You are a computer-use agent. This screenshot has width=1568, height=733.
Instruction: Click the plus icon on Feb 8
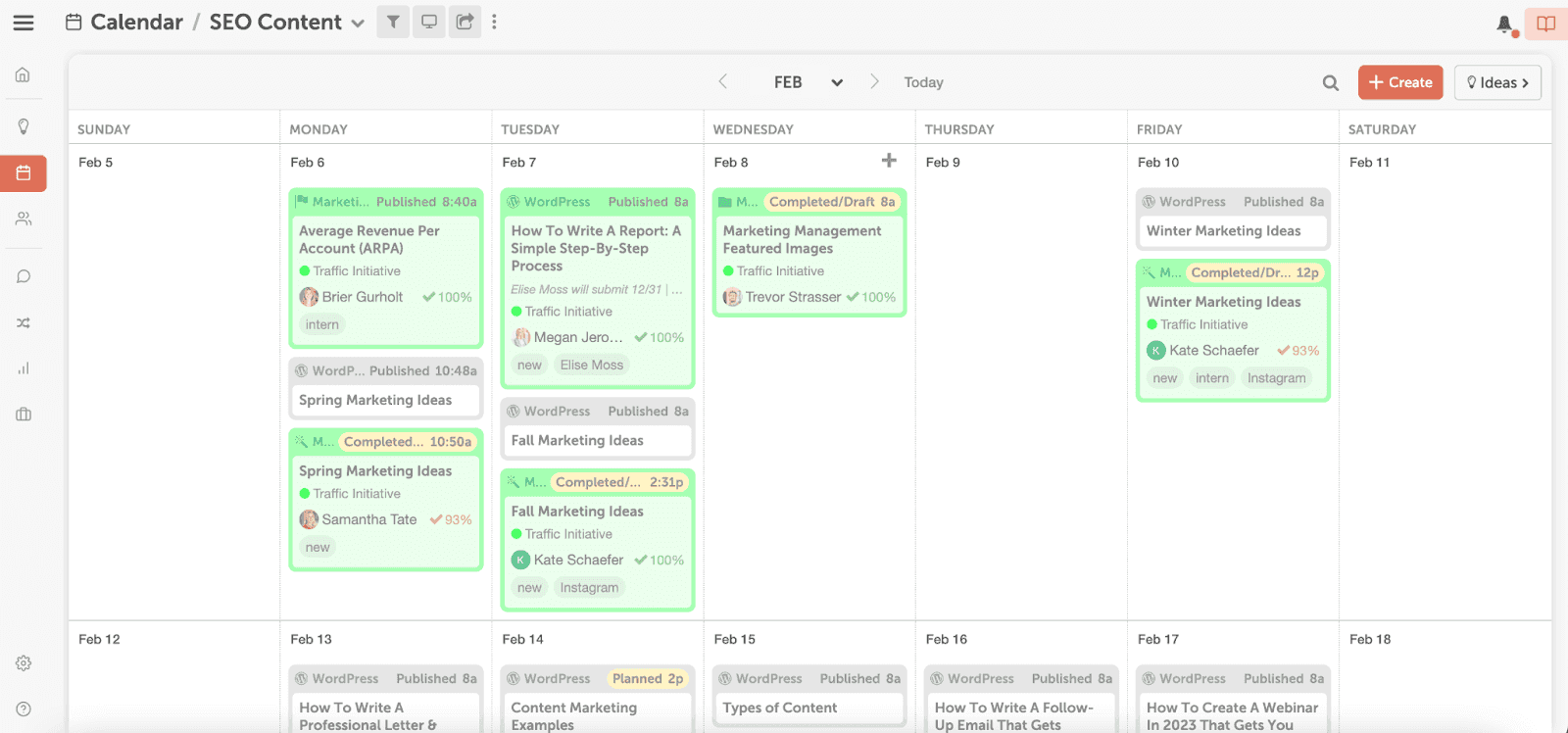(889, 161)
